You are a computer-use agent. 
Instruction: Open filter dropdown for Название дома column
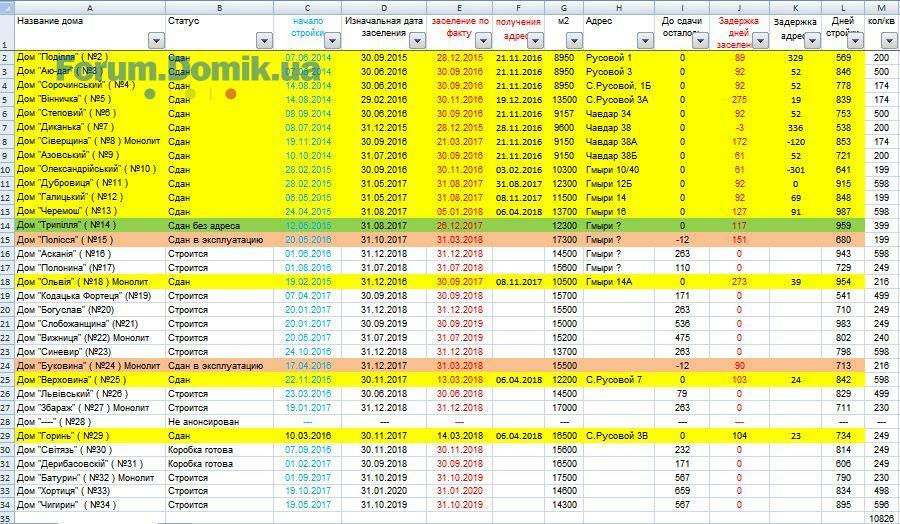tap(156, 41)
